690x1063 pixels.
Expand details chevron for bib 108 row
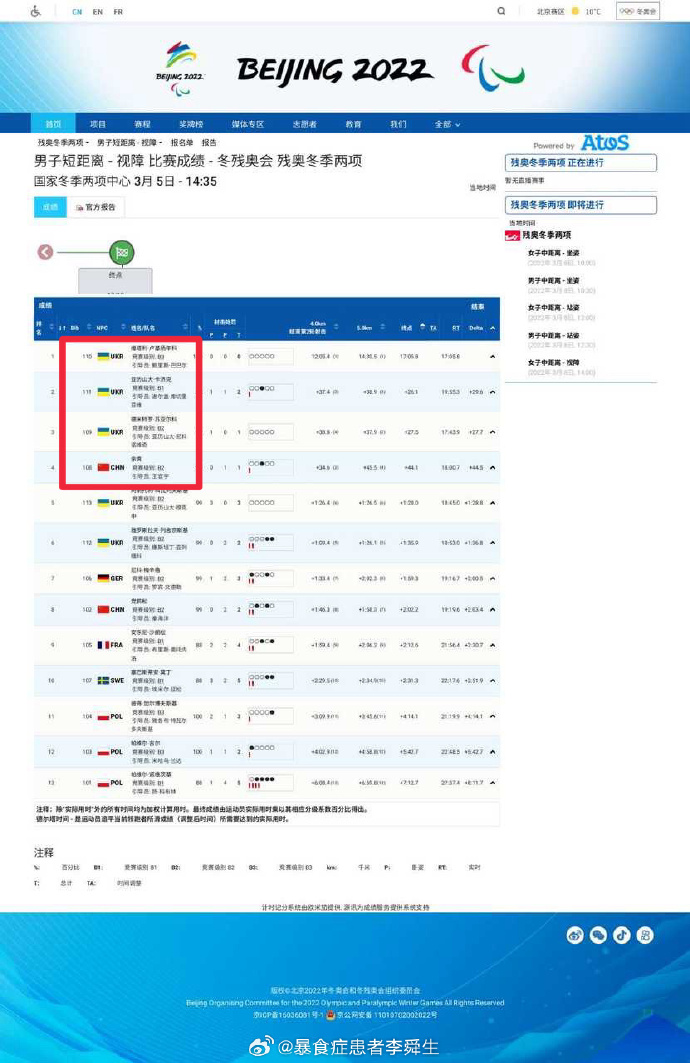tap(493, 468)
